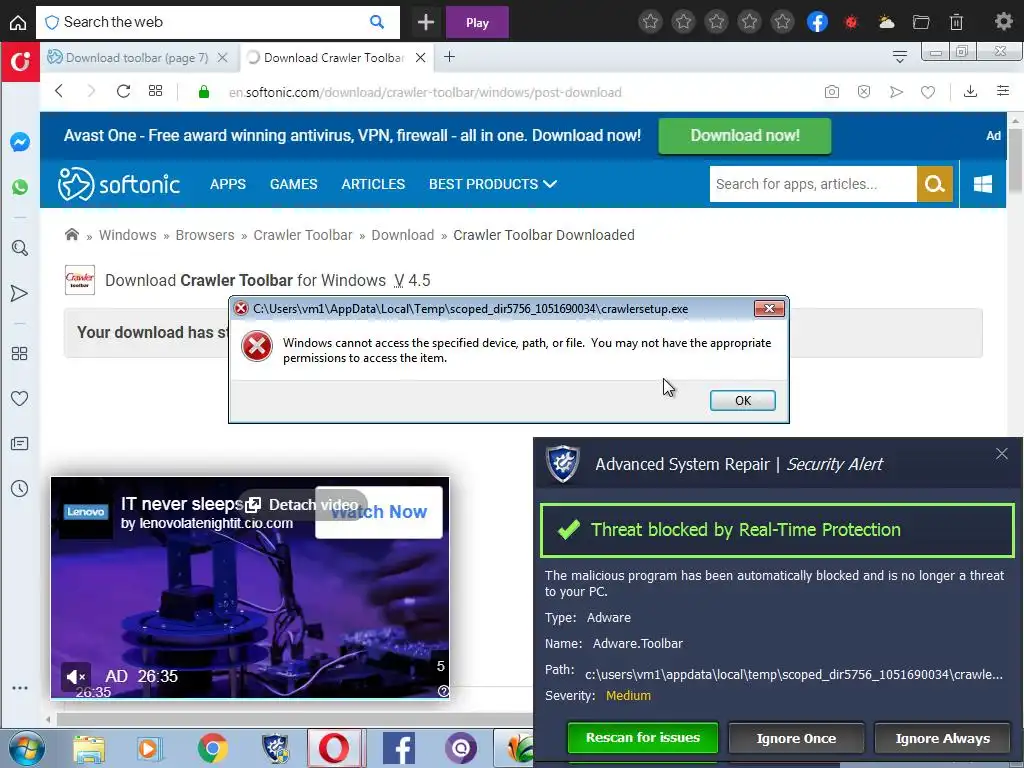Click the green Download now! ad button
Viewport: 1024px width, 768px height.
[744, 136]
